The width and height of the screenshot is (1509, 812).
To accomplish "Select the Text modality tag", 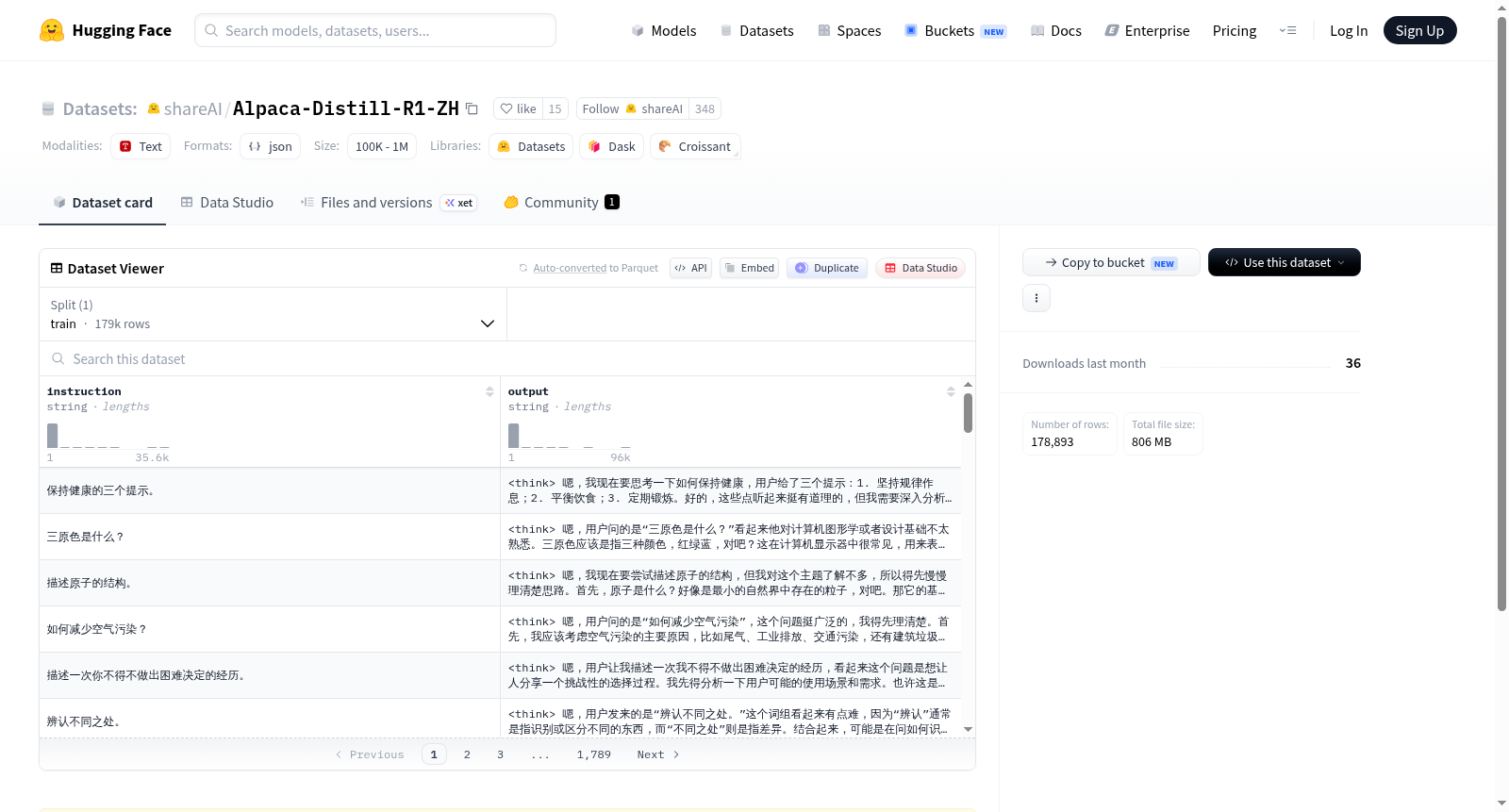I will pos(141,146).
